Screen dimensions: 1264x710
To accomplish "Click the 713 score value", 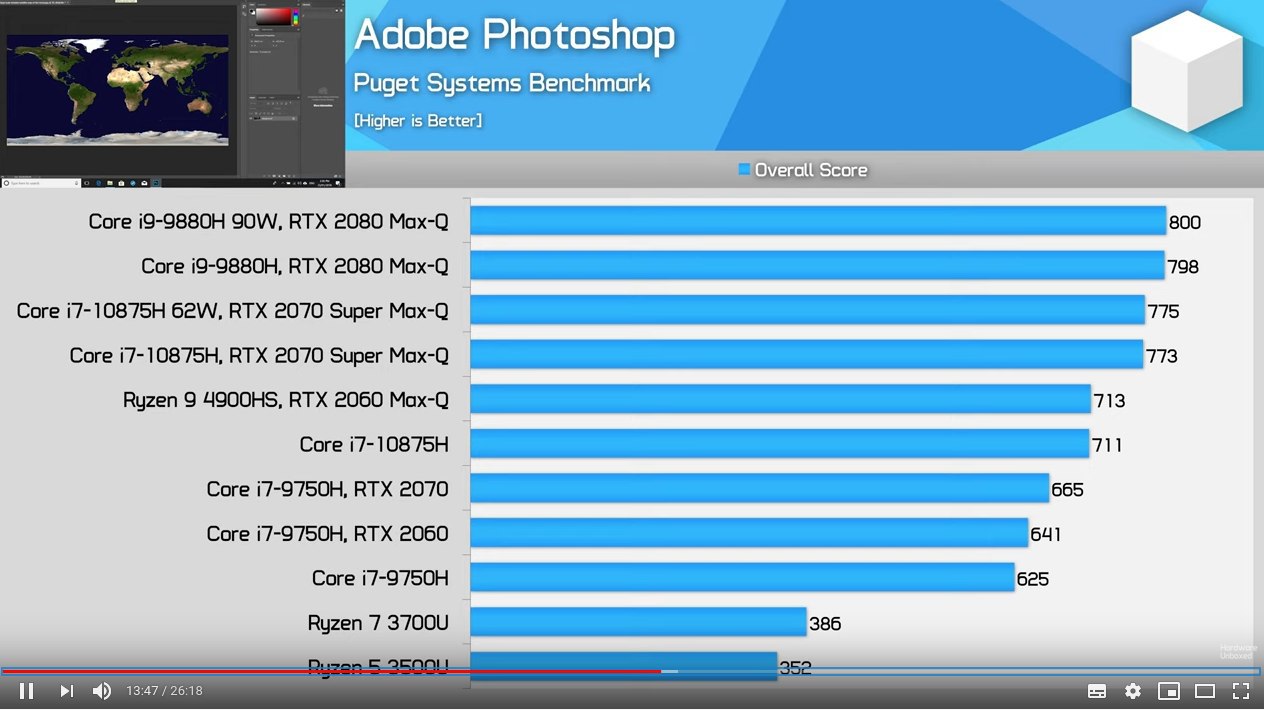I will 1110,401.
